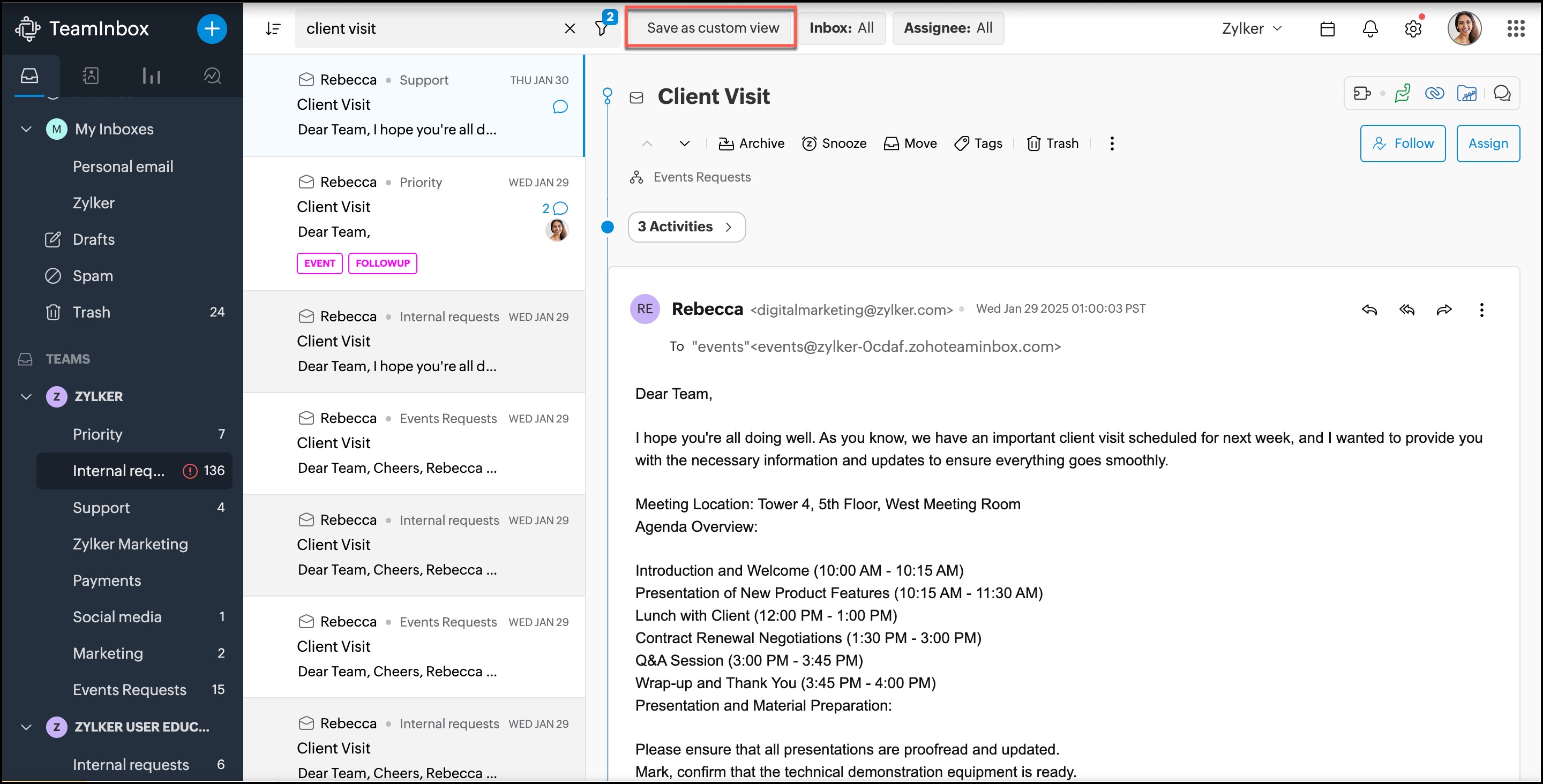Image resolution: width=1543 pixels, height=784 pixels.
Task: Clear the client visit search text
Action: point(570,28)
